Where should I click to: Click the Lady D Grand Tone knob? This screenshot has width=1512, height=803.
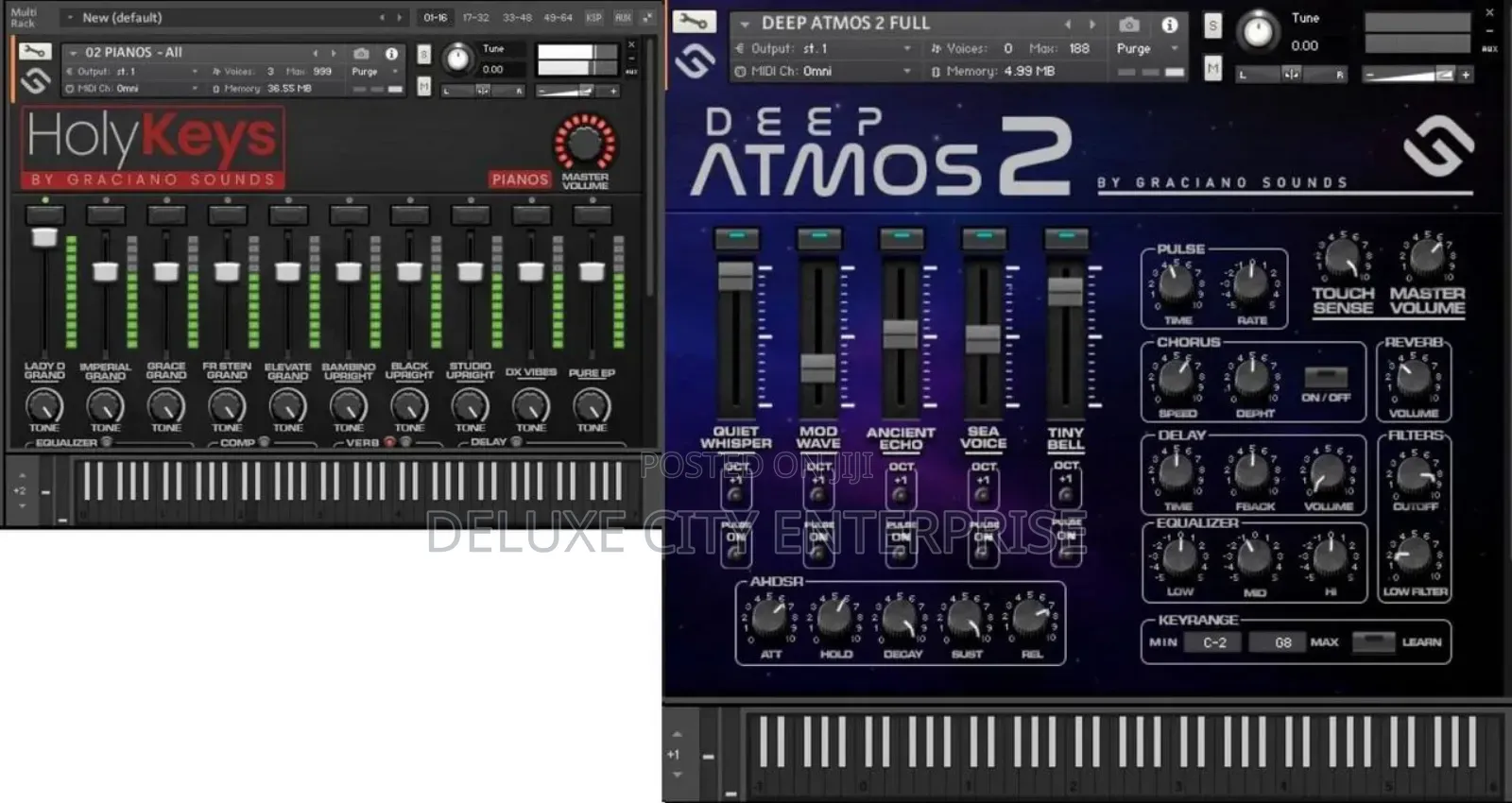44,406
